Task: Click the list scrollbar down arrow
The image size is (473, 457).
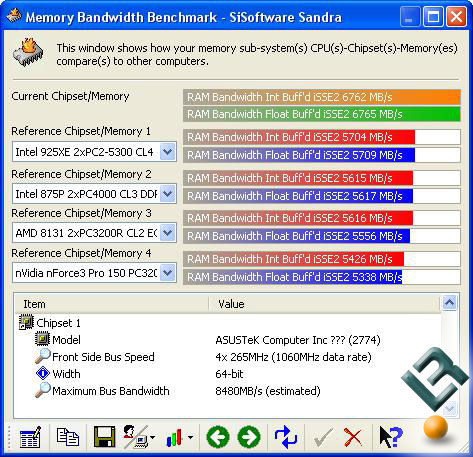Action: (x=449, y=408)
